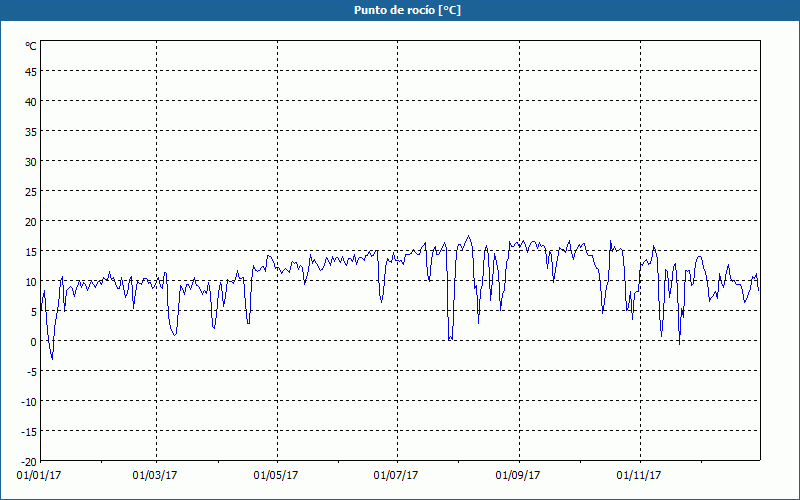Click the -15 value on the y-axis
Image resolution: width=800 pixels, height=500 pixels.
[29, 432]
